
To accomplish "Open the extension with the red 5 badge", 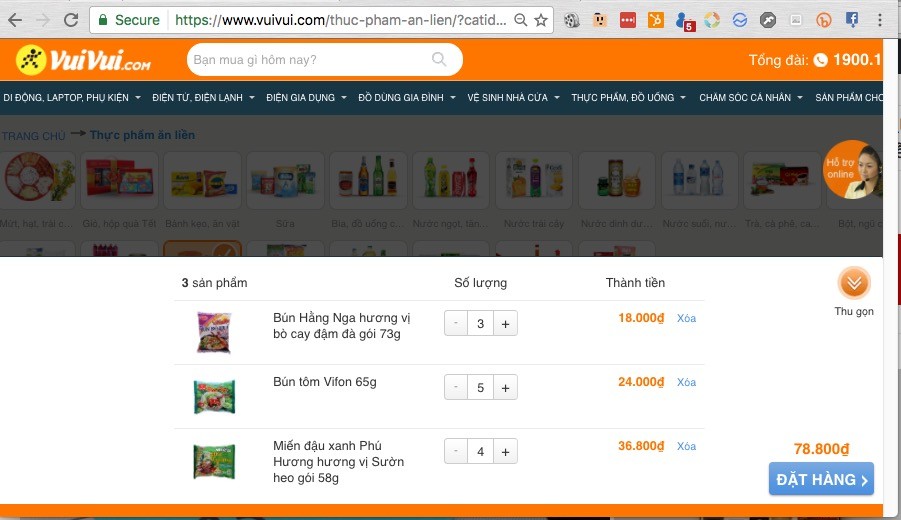I will pos(685,21).
